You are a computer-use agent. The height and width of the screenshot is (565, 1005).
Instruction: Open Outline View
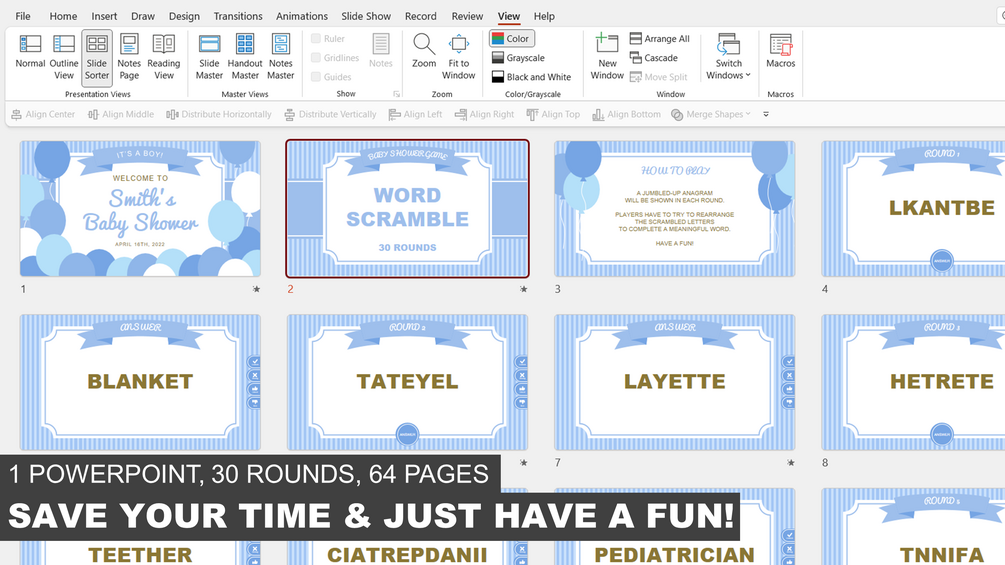(x=63, y=56)
